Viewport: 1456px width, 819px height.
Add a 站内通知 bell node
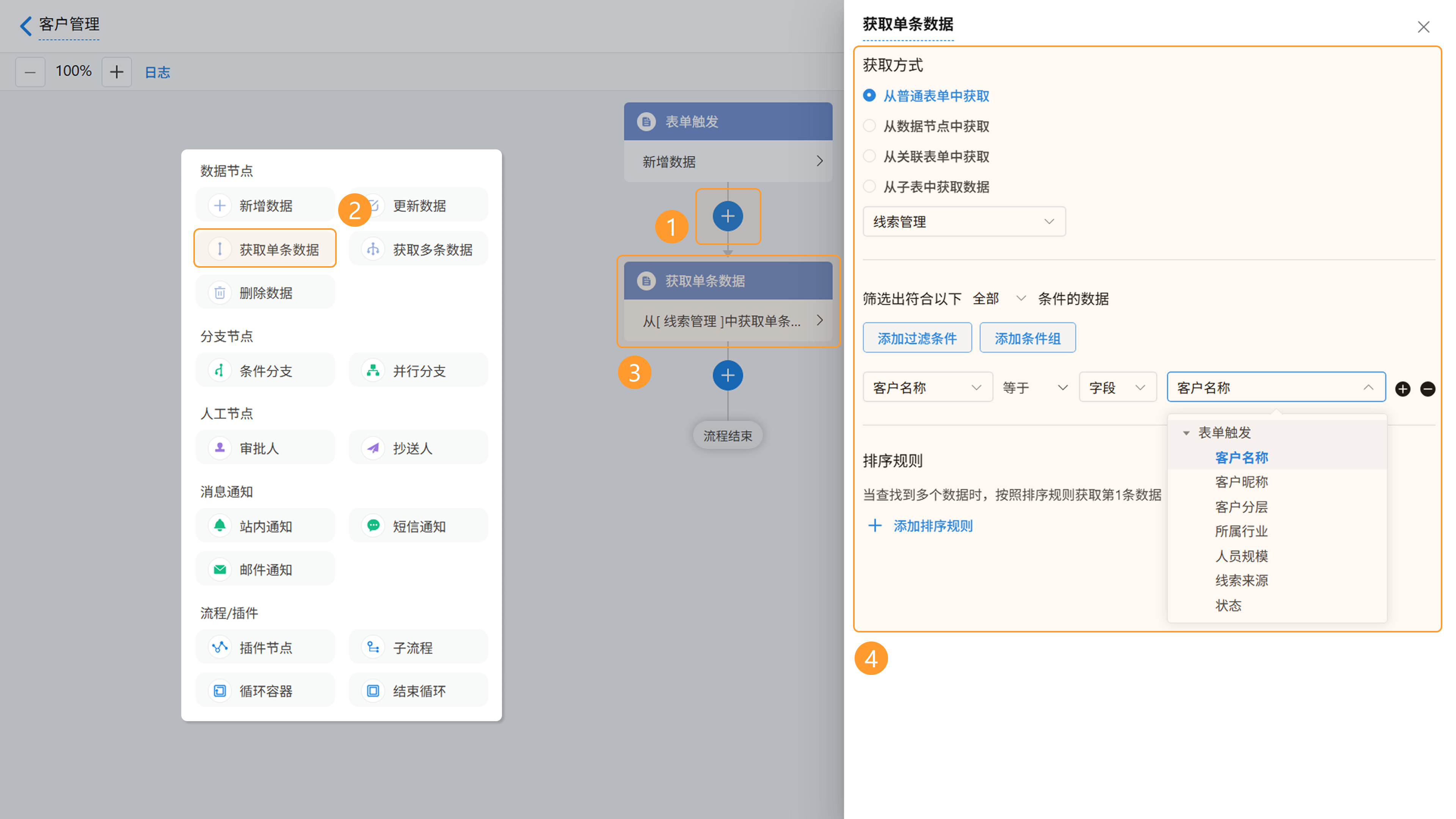tap(265, 526)
